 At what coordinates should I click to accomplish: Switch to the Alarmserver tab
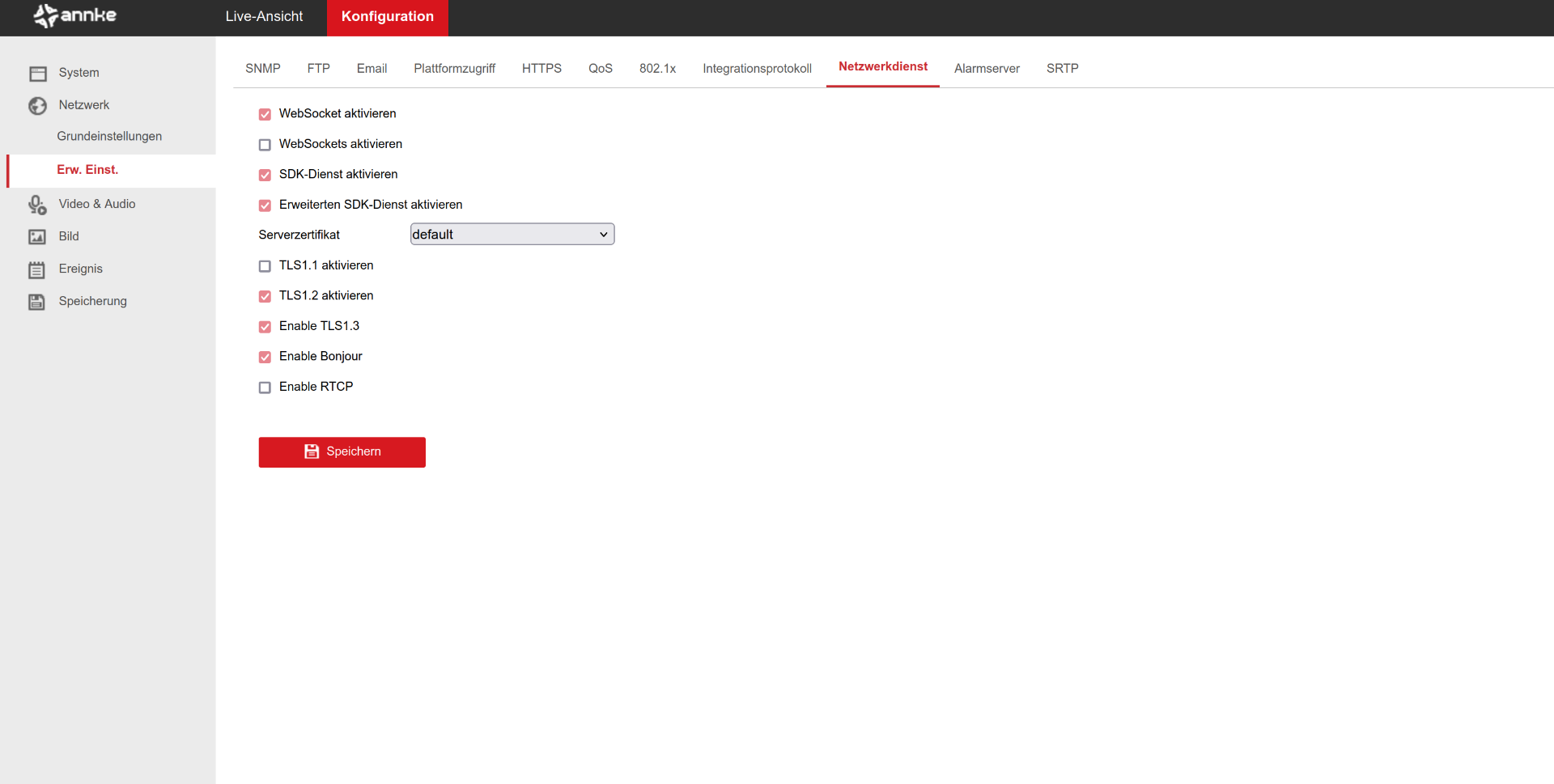(x=987, y=69)
